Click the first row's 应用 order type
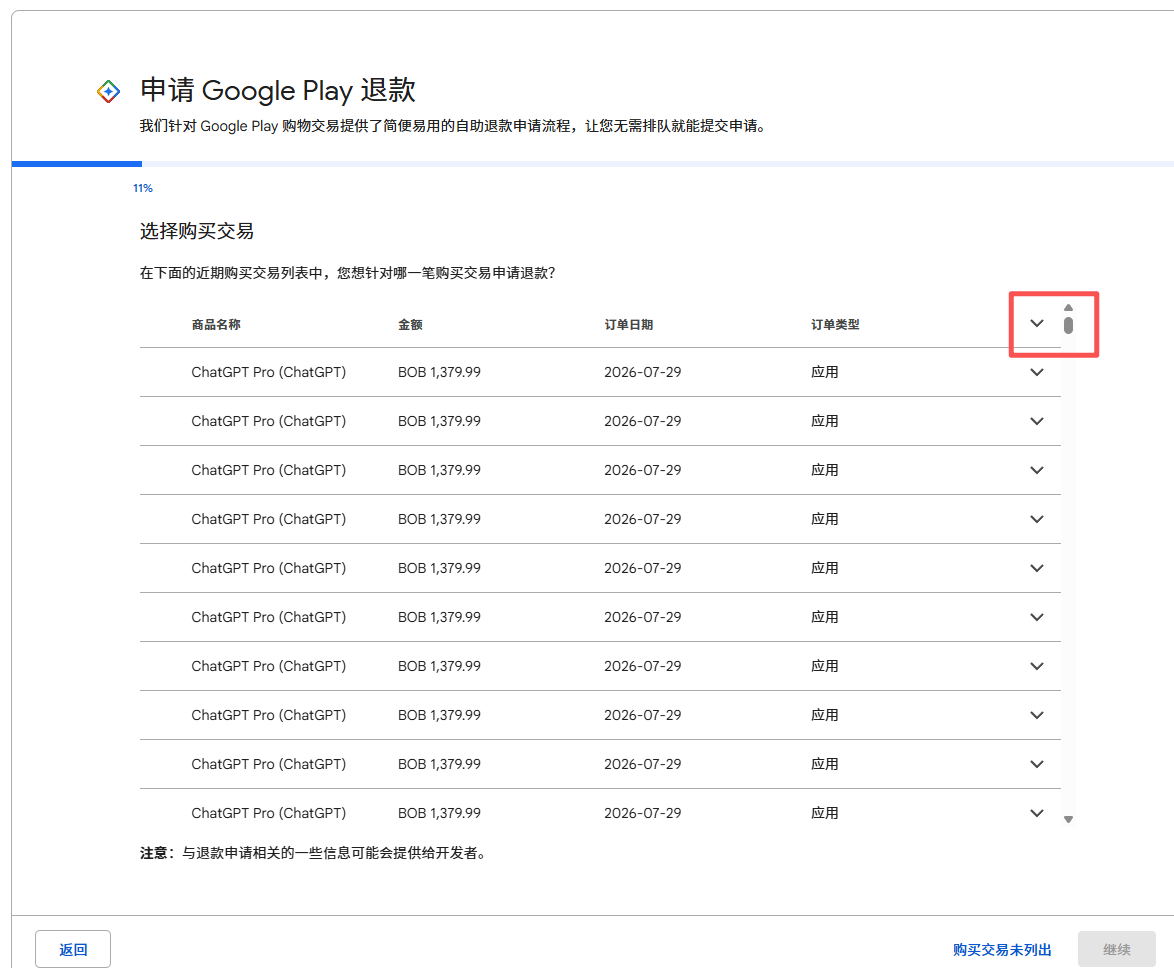Screen dimensions: 1174x968 tap(824, 372)
